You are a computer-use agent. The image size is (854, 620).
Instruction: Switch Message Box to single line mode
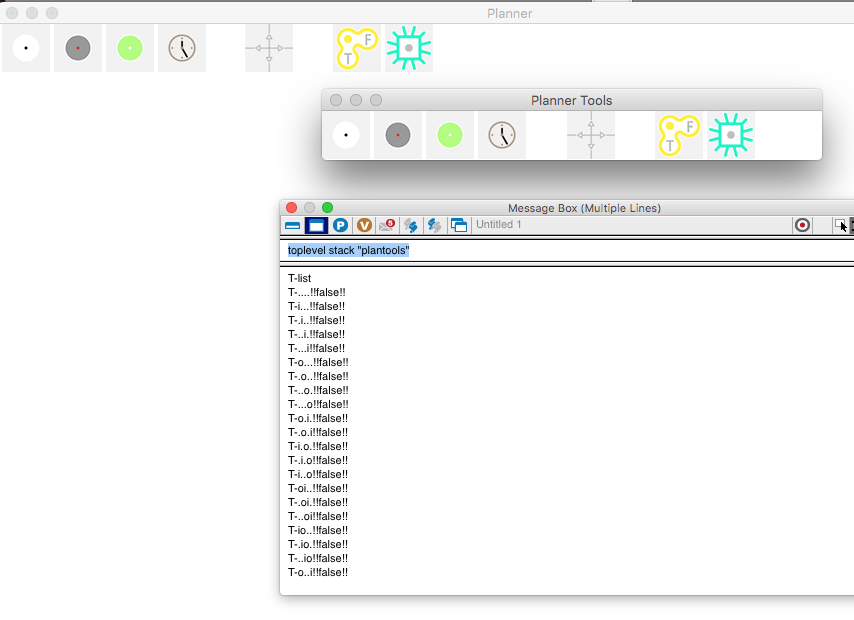tap(292, 226)
